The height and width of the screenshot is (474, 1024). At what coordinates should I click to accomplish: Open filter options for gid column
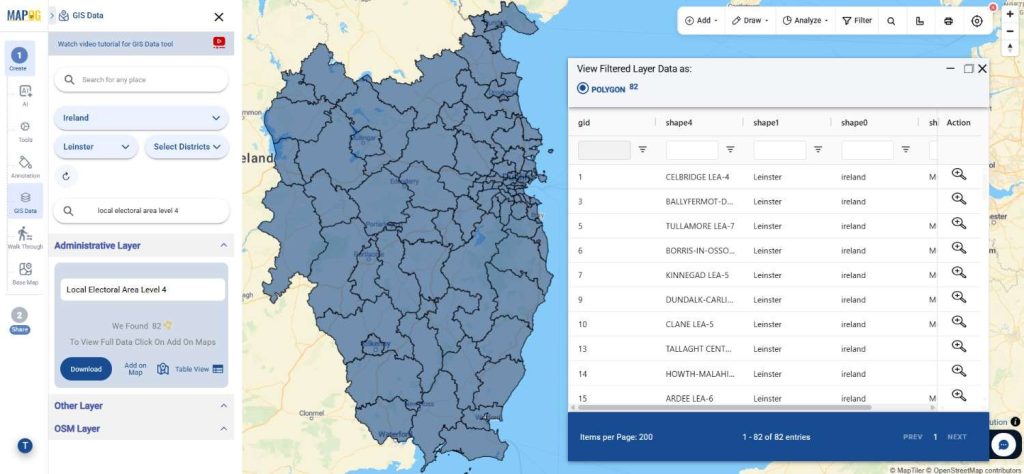(x=643, y=150)
